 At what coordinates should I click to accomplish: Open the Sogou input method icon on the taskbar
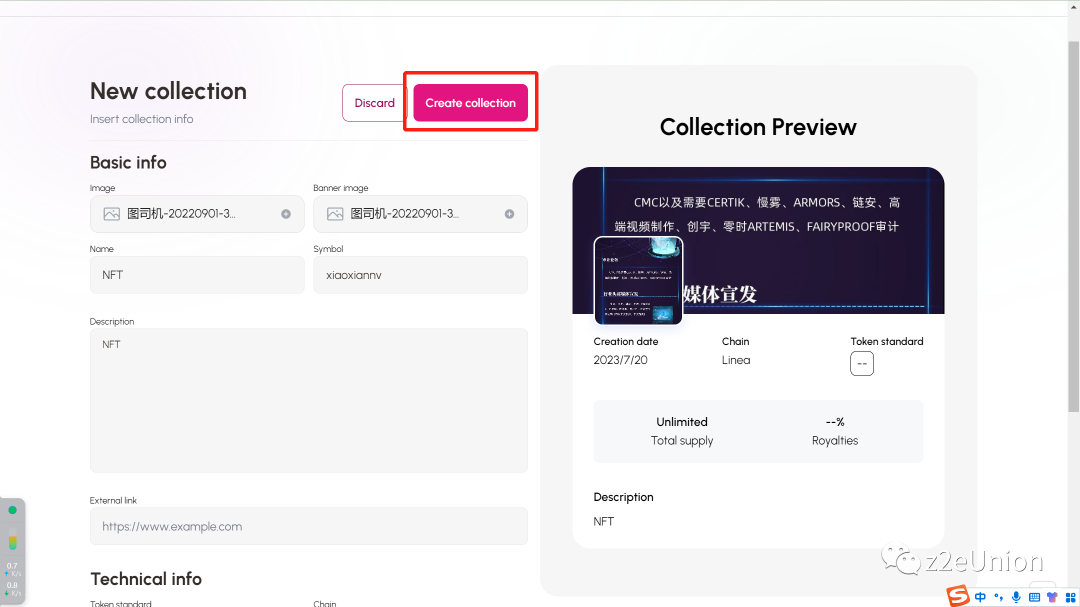958,596
